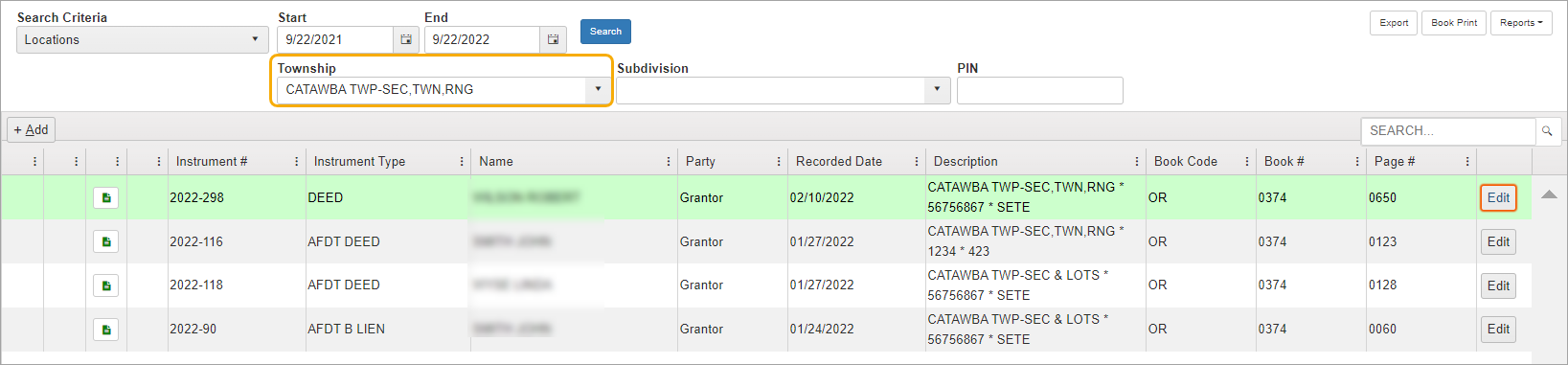Click the magnifier icon beside SEARCH box

[x=1547, y=131]
